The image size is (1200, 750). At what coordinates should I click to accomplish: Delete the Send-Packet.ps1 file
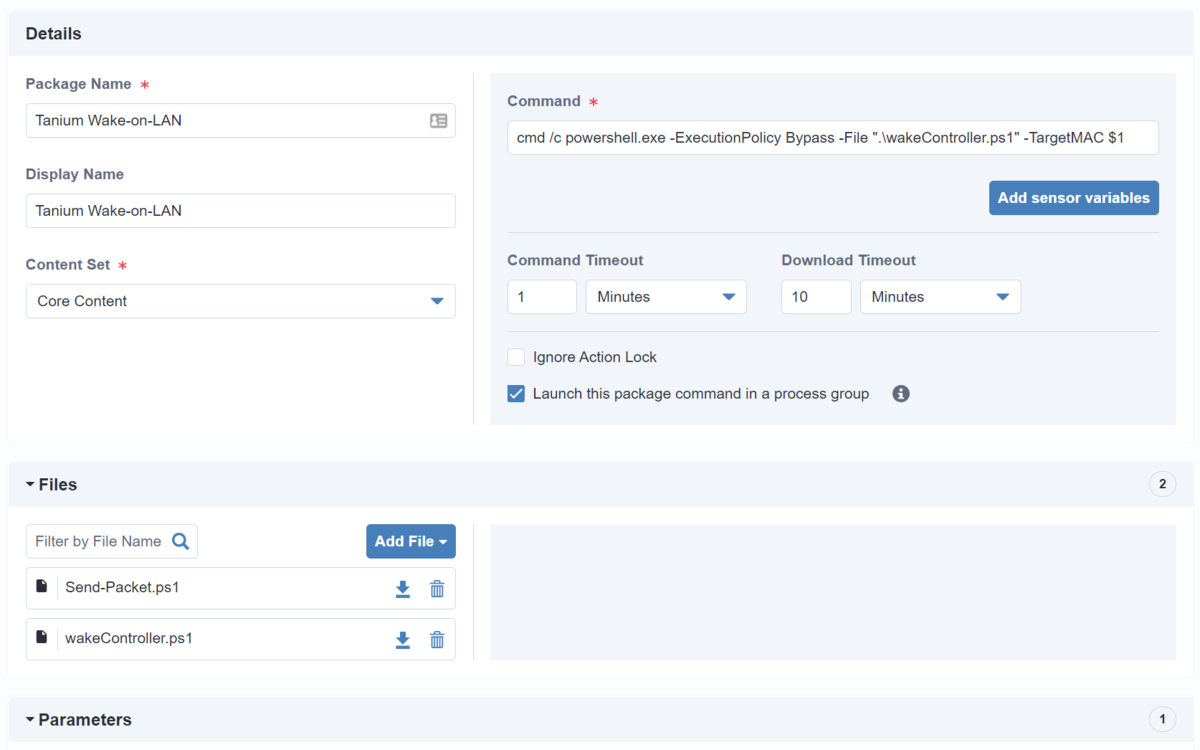coord(437,589)
